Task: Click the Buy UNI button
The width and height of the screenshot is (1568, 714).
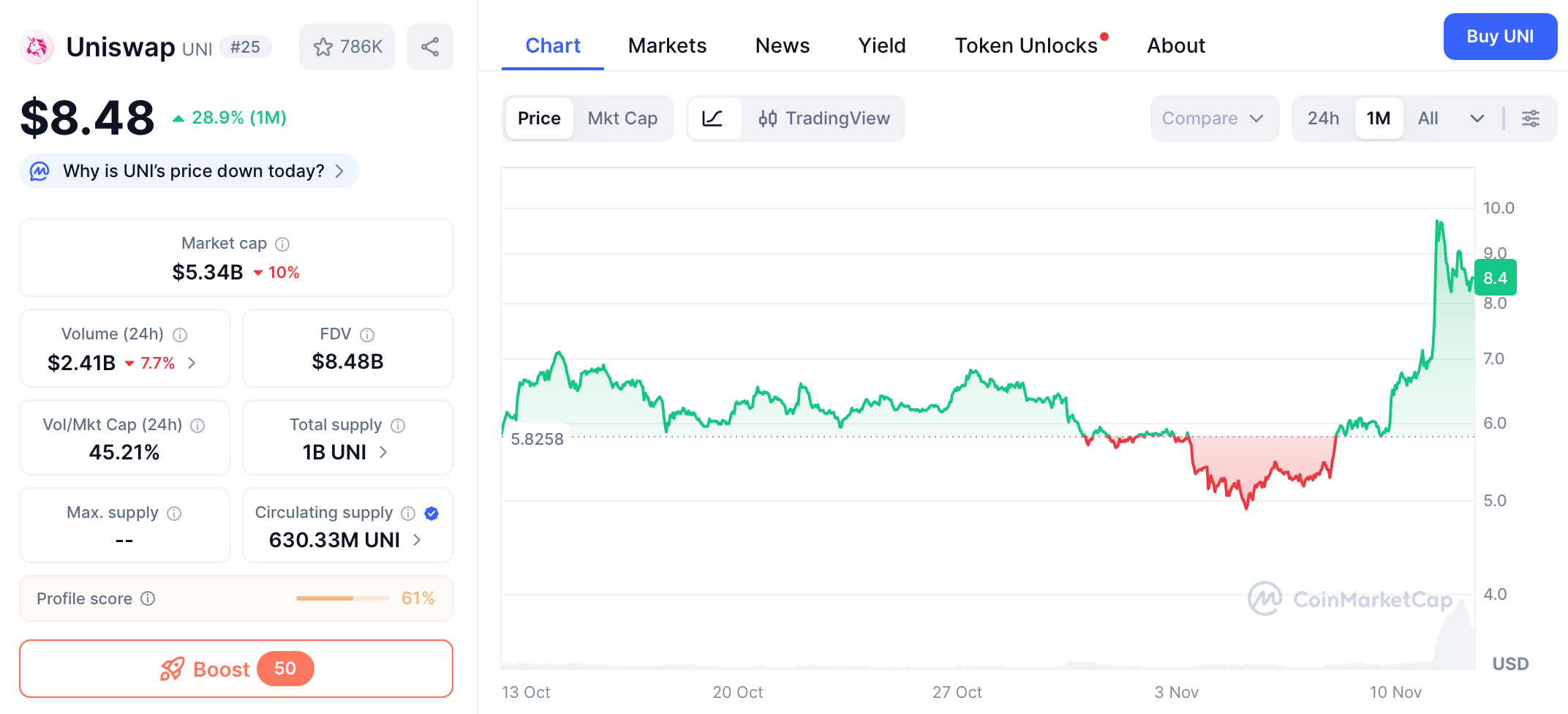Action: 1500,36
